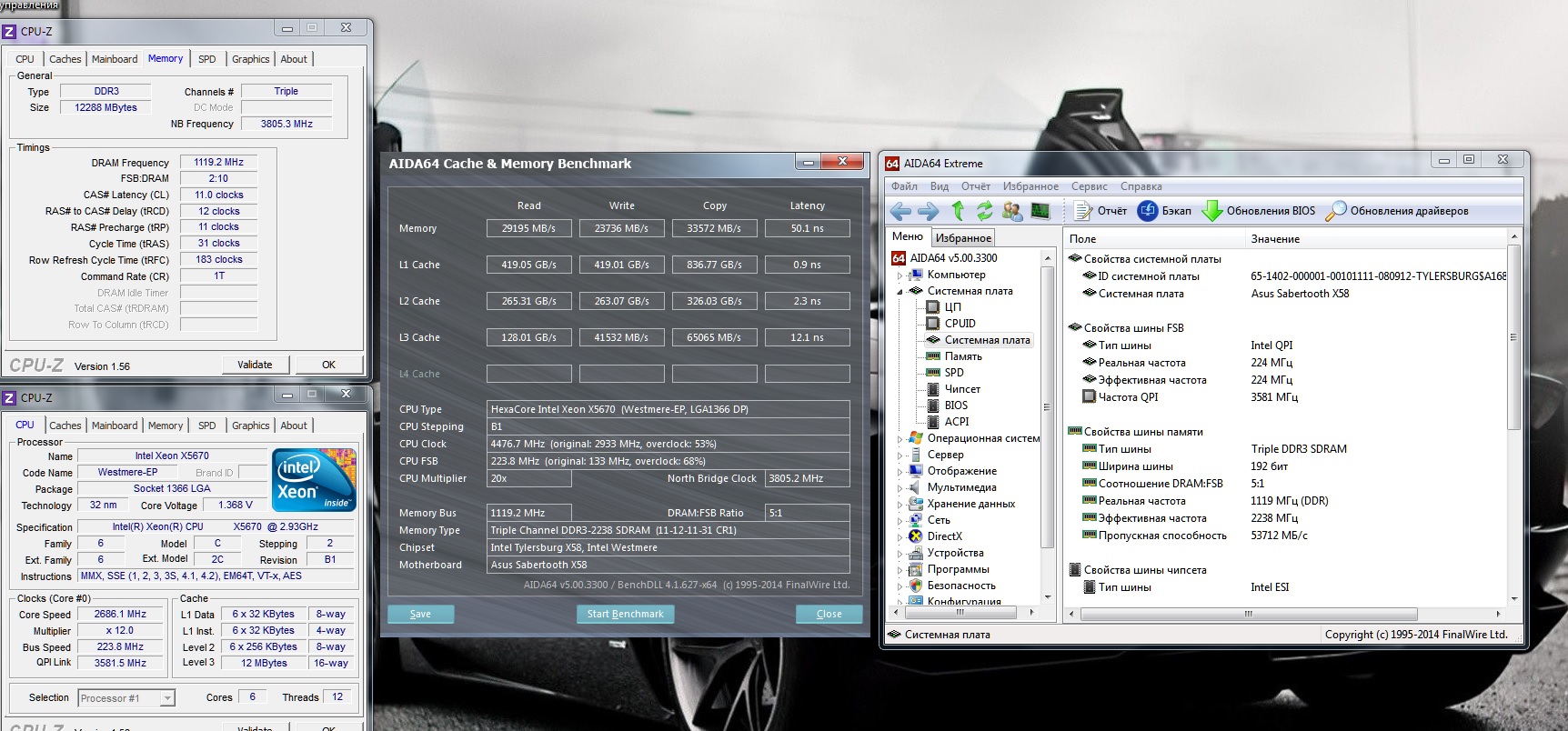Open the Сервис menu in AIDA64
Screen dimensions: 1568x731
(1089, 186)
